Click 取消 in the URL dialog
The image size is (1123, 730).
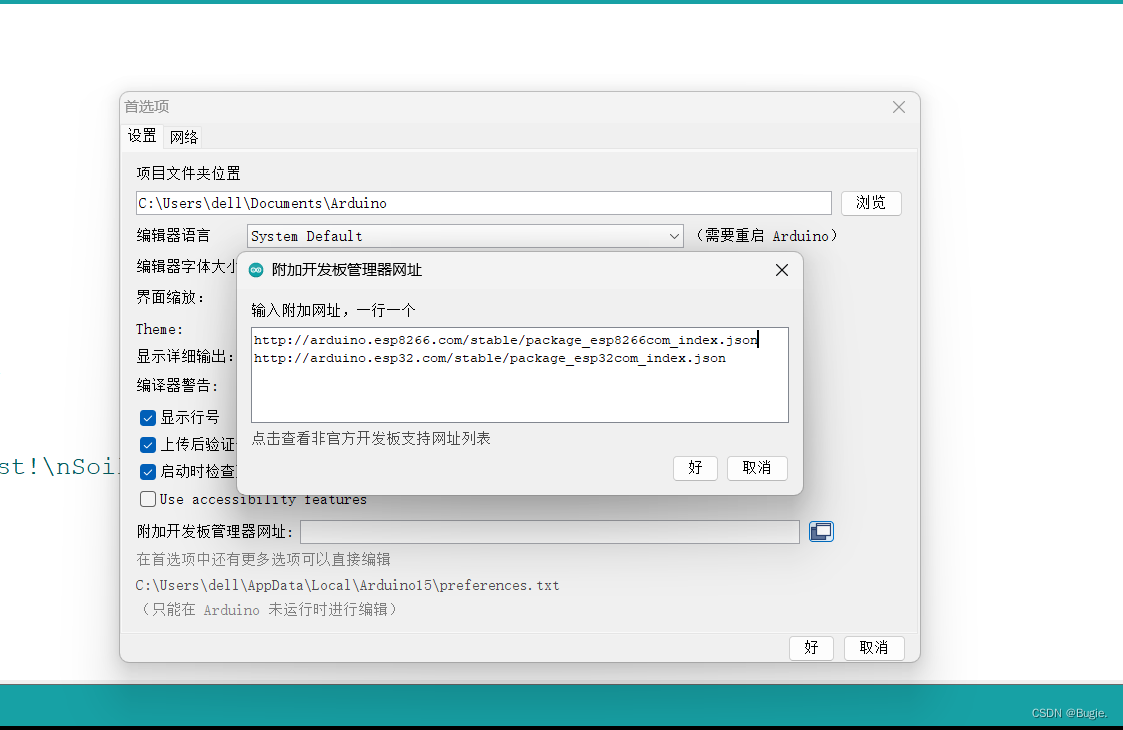click(757, 468)
